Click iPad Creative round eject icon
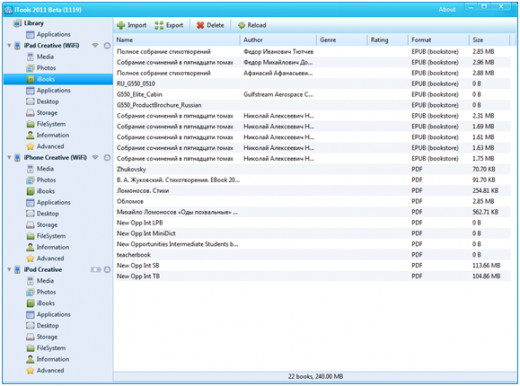 tap(107, 46)
